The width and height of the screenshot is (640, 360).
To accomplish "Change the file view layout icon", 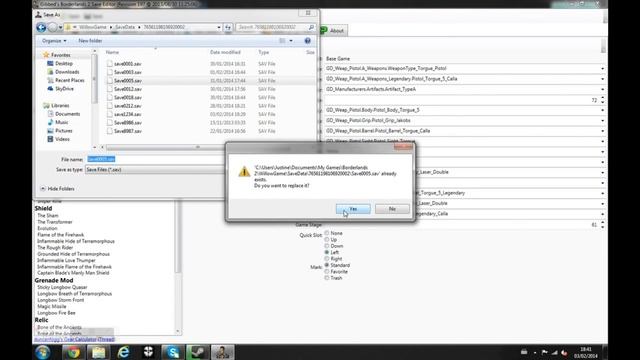I will pyautogui.click(x=282, y=41).
